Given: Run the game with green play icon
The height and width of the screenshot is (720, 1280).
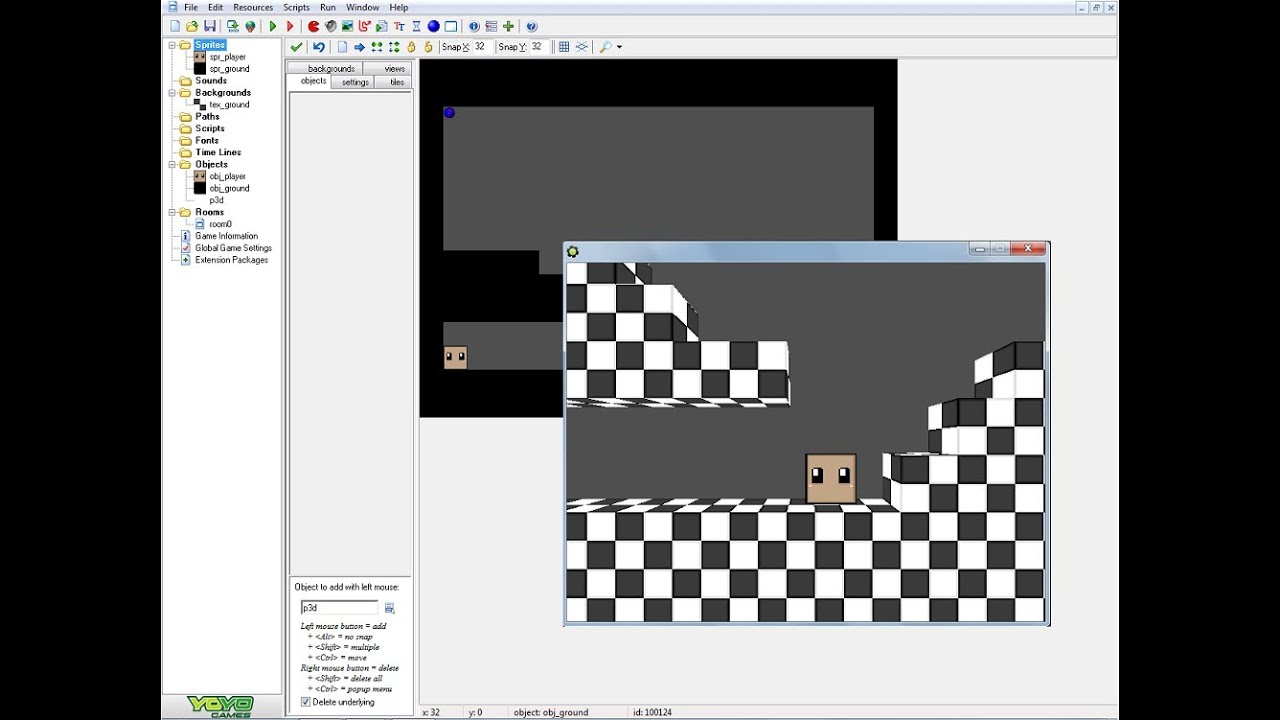Looking at the screenshot, I should tap(273, 27).
